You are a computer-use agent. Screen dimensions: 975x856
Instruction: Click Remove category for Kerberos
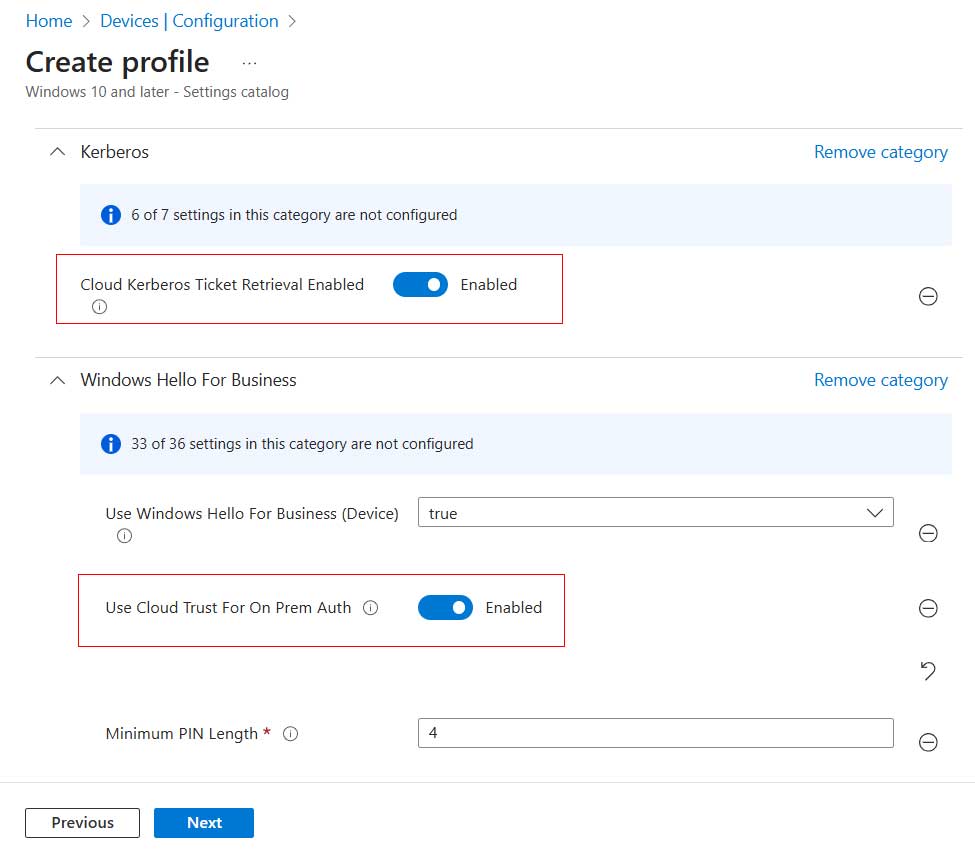click(x=880, y=152)
